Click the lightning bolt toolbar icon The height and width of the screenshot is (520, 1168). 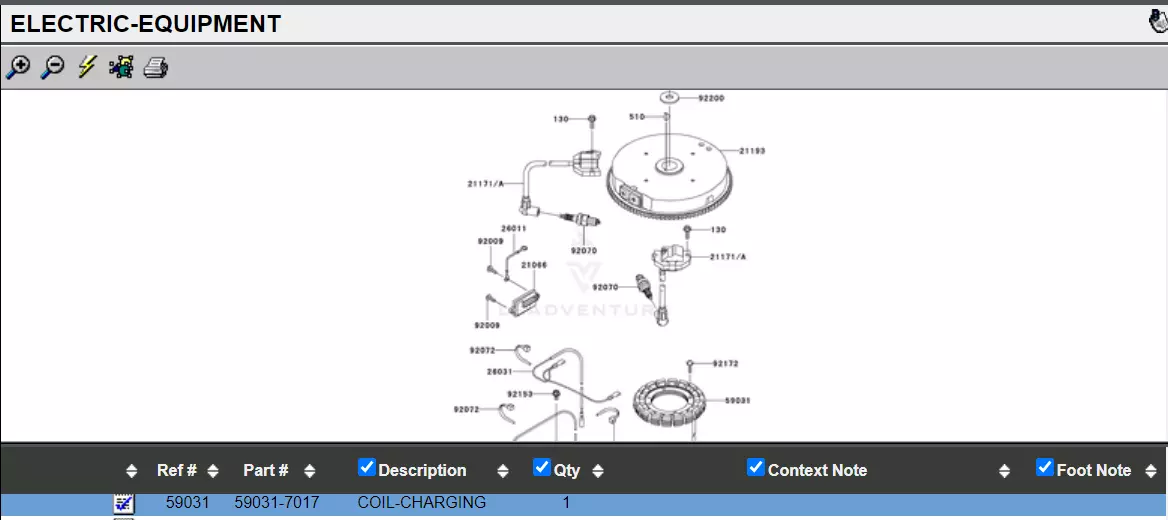(x=87, y=67)
